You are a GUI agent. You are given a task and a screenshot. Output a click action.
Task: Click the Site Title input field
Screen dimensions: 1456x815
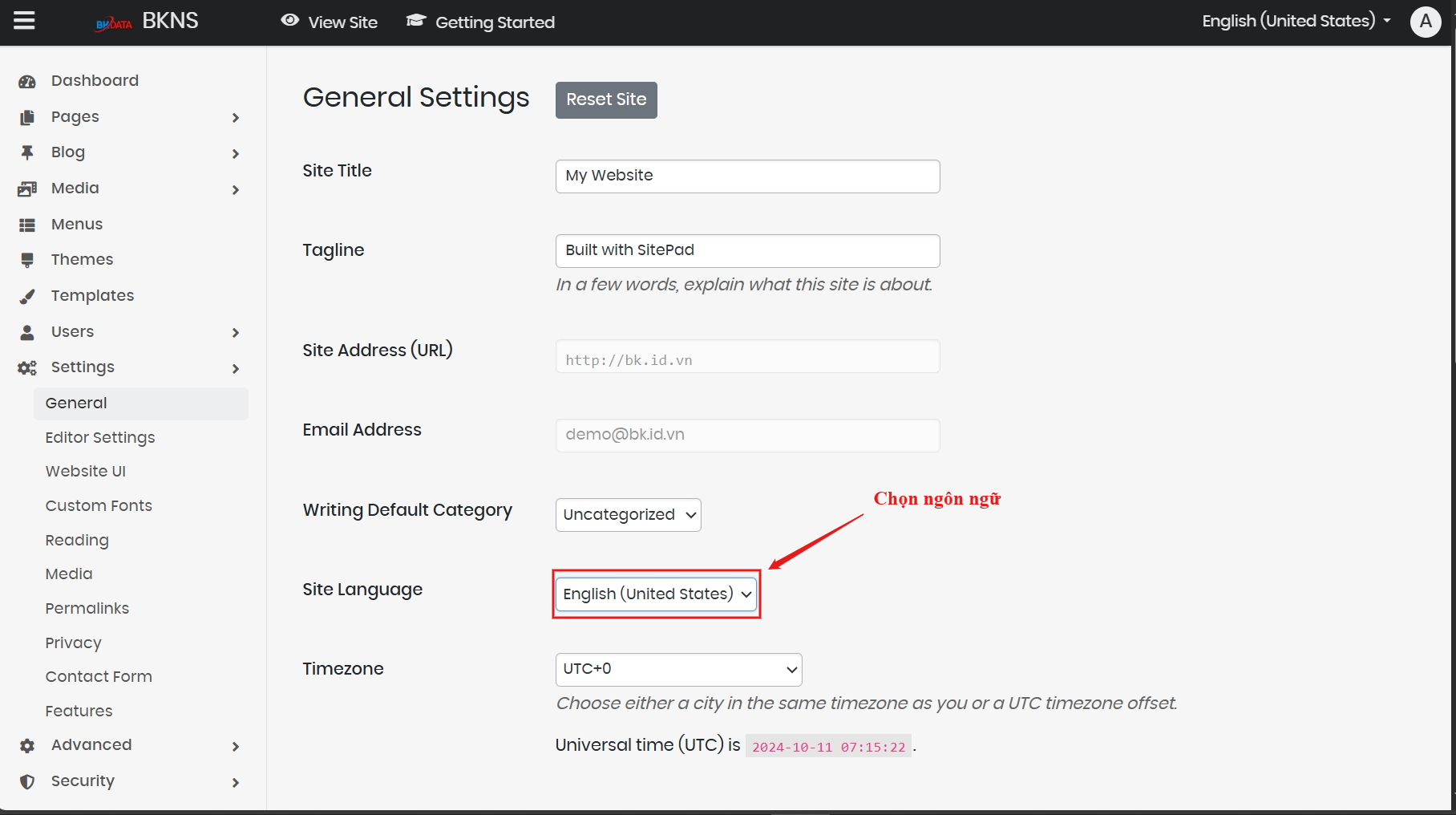point(747,176)
